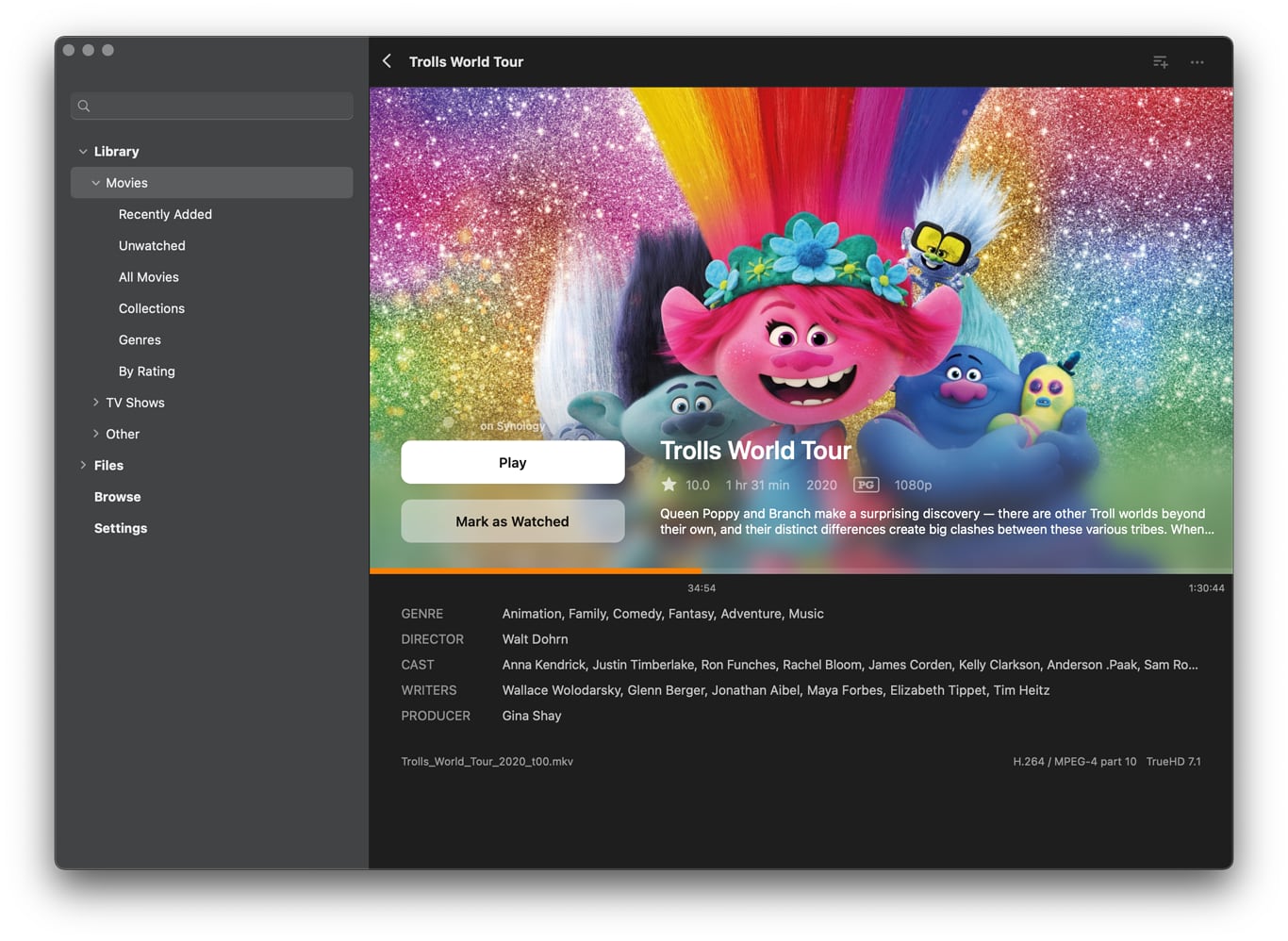1288x941 pixels.
Task: Click the 34:54 progress time marker
Action: tap(702, 588)
